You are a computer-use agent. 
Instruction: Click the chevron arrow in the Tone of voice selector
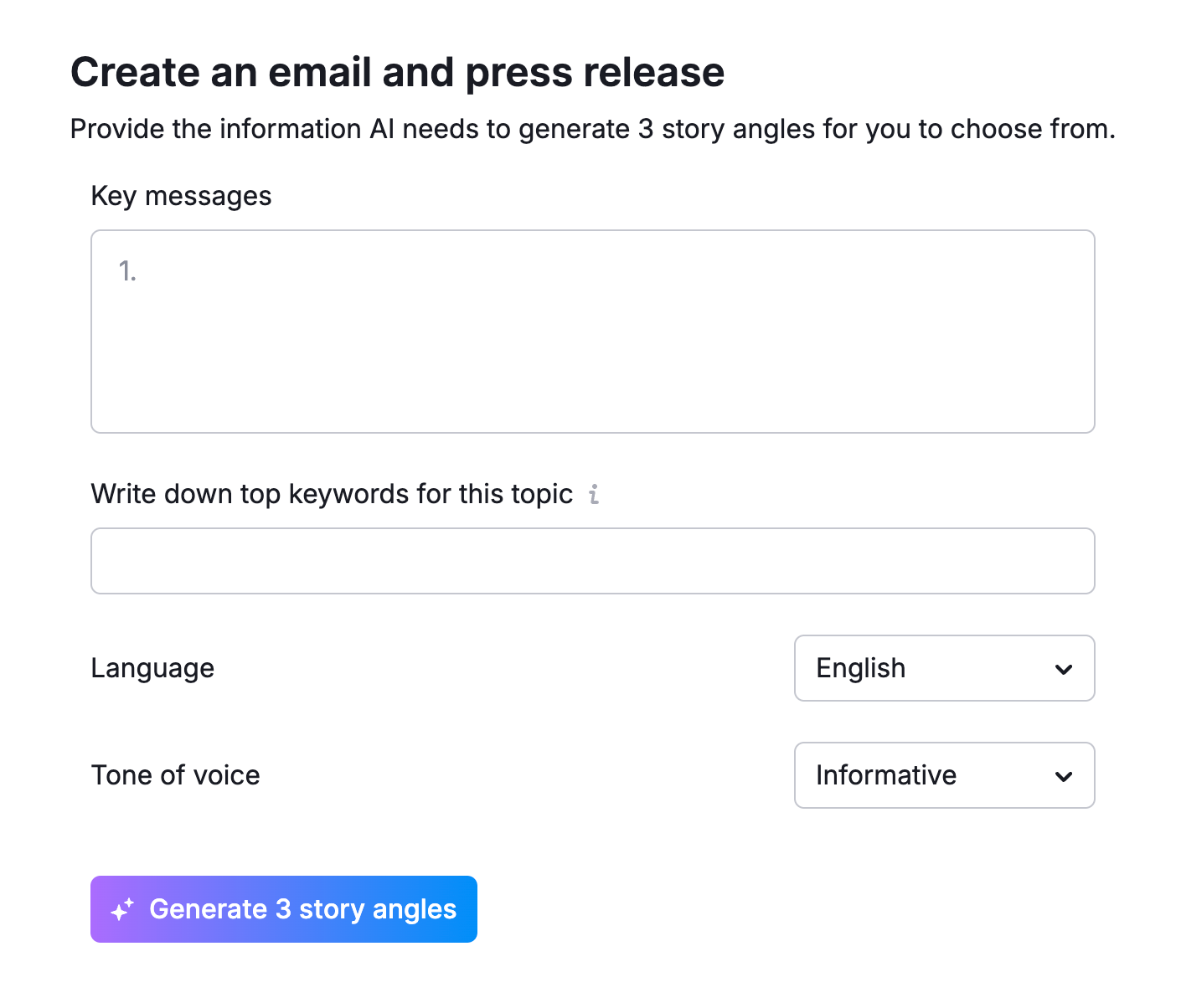1064,776
